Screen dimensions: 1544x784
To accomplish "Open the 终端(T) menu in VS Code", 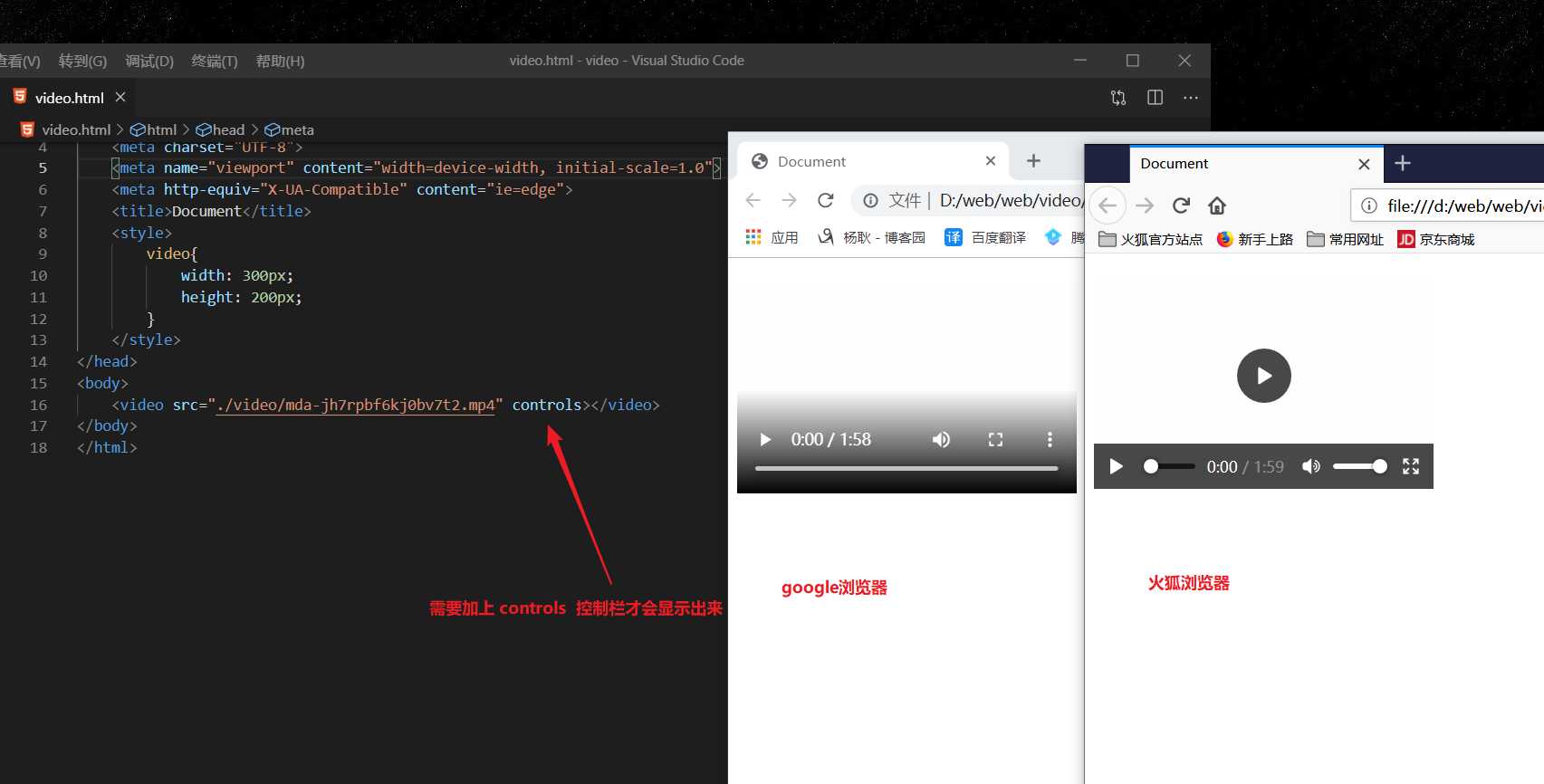I will pyautogui.click(x=215, y=61).
